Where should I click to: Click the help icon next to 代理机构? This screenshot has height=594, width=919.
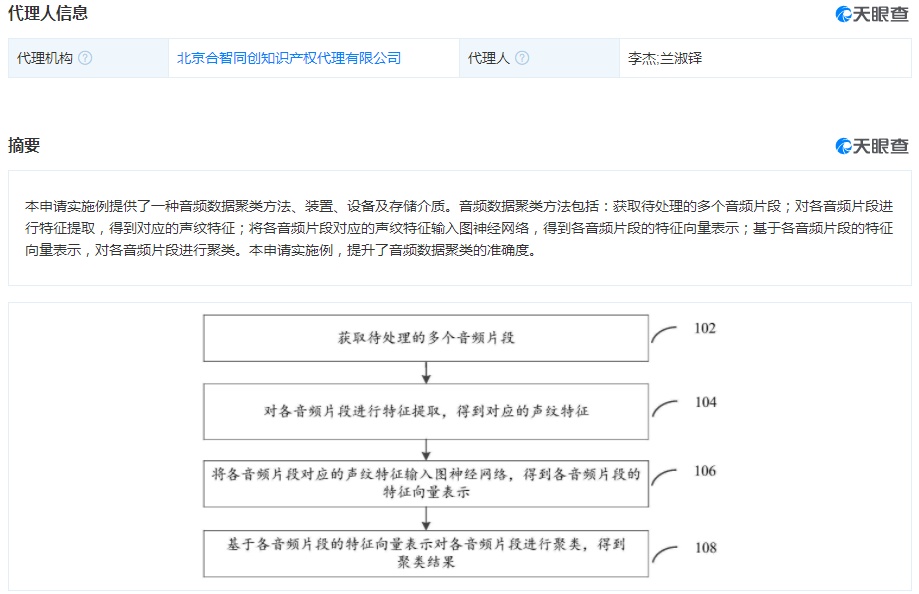(x=85, y=58)
